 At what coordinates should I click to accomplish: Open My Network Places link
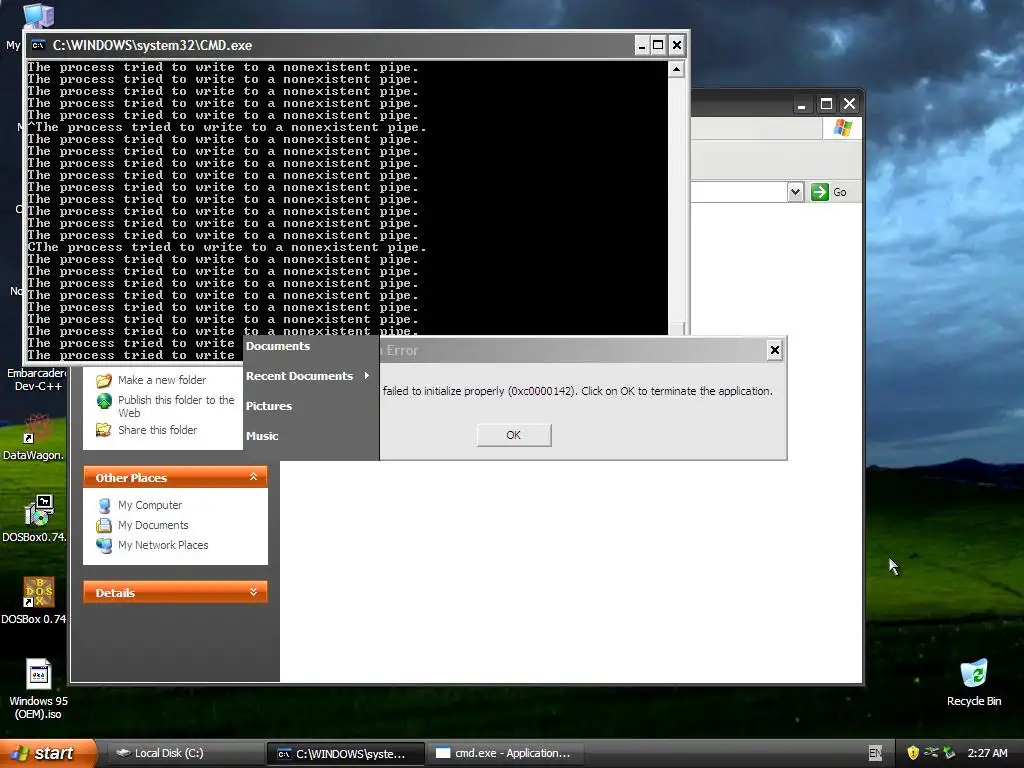(x=163, y=545)
